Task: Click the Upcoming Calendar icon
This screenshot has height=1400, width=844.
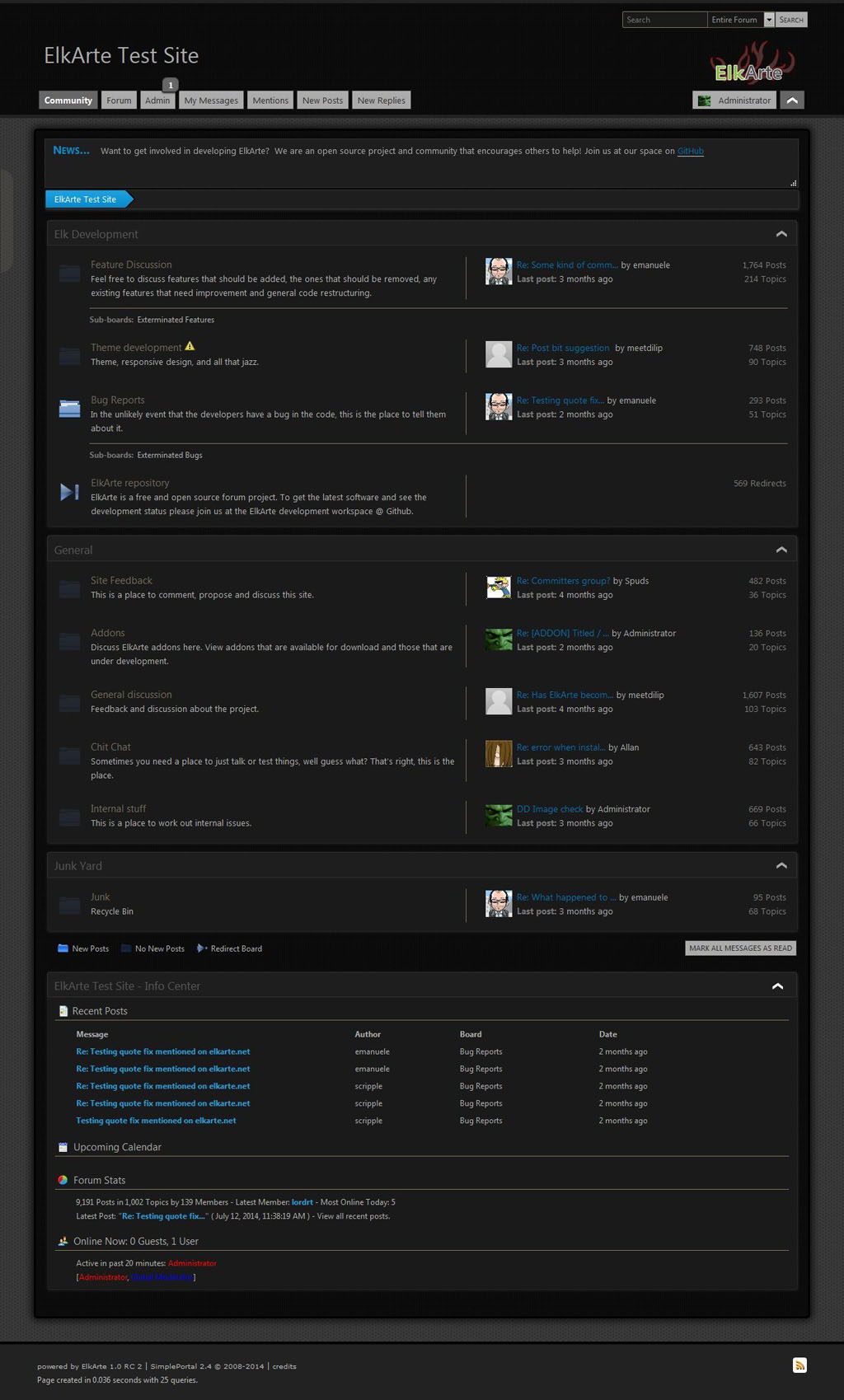Action: tap(63, 1147)
